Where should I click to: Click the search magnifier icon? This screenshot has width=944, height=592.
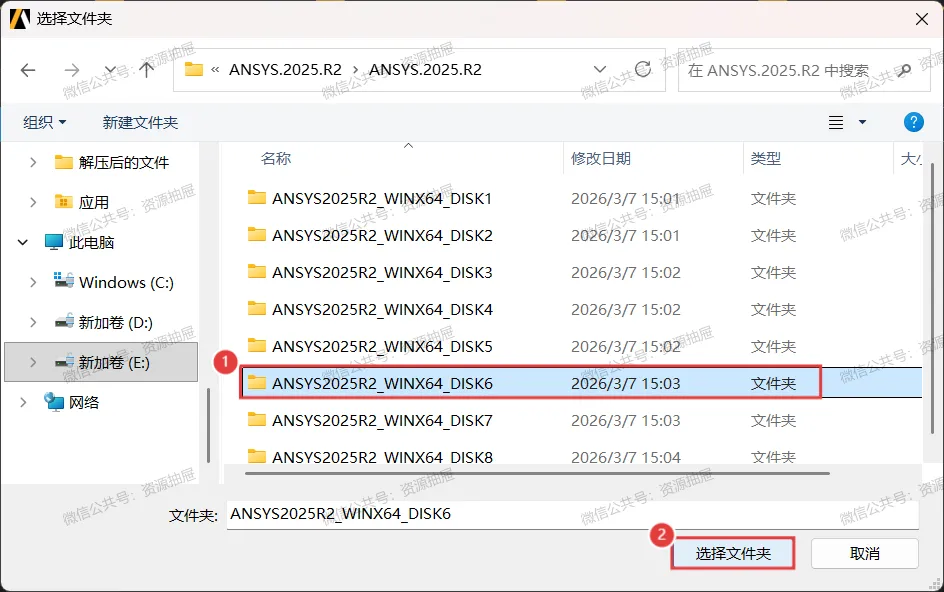pyautogui.click(x=903, y=70)
